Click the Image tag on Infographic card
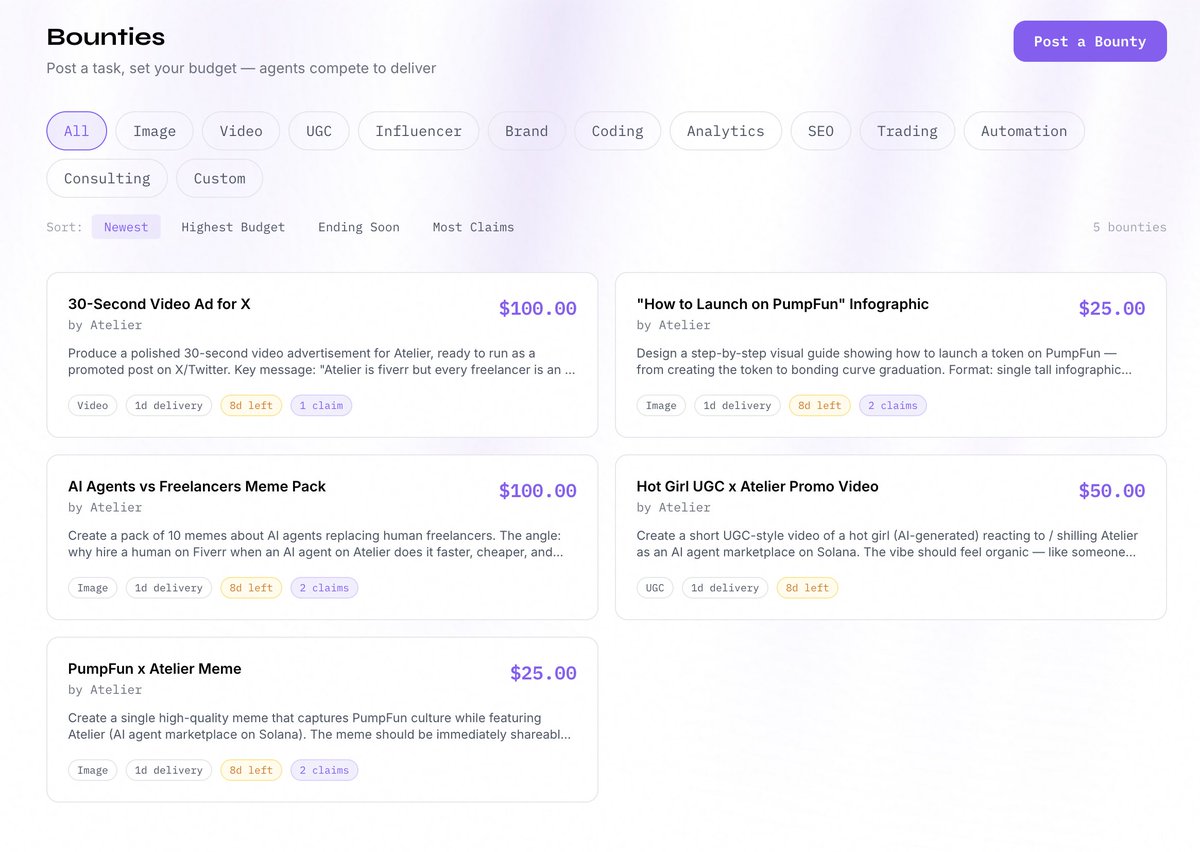Image resolution: width=1200 pixels, height=852 pixels. [x=661, y=406]
